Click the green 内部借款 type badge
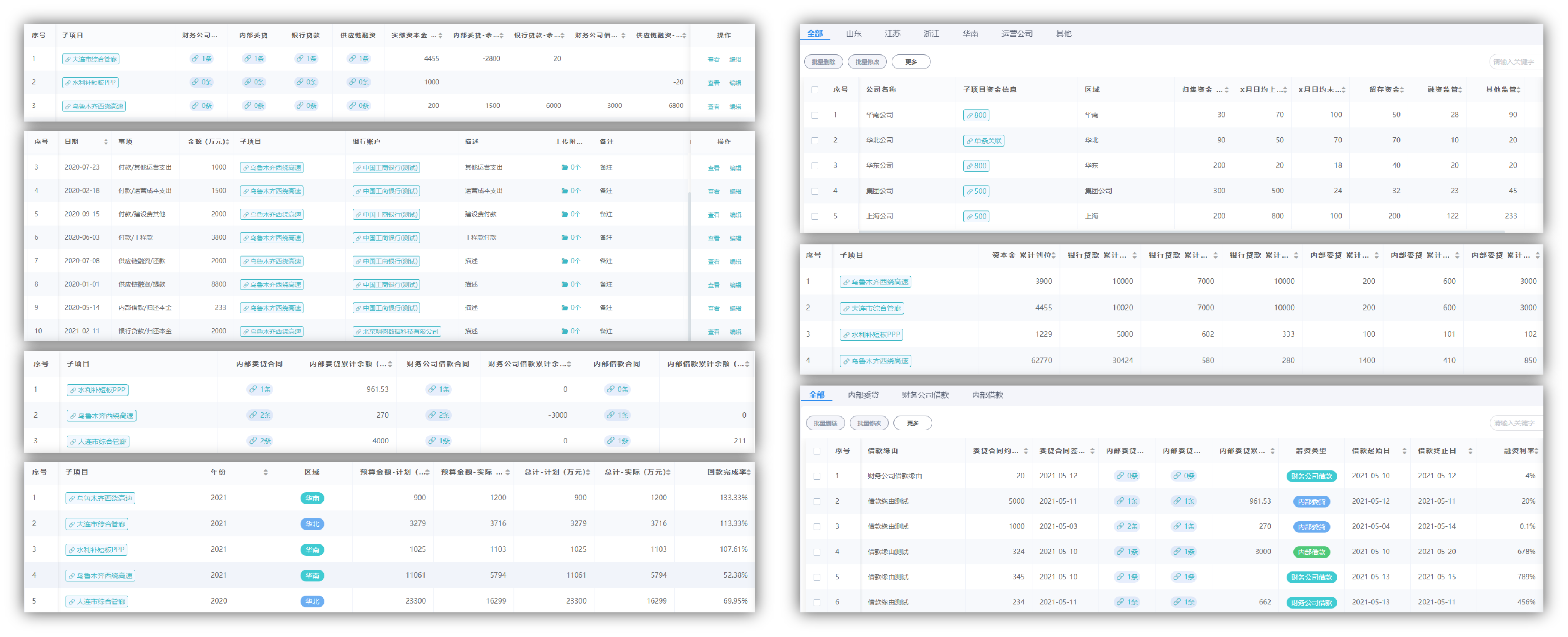The image size is (1568, 637). (1311, 552)
